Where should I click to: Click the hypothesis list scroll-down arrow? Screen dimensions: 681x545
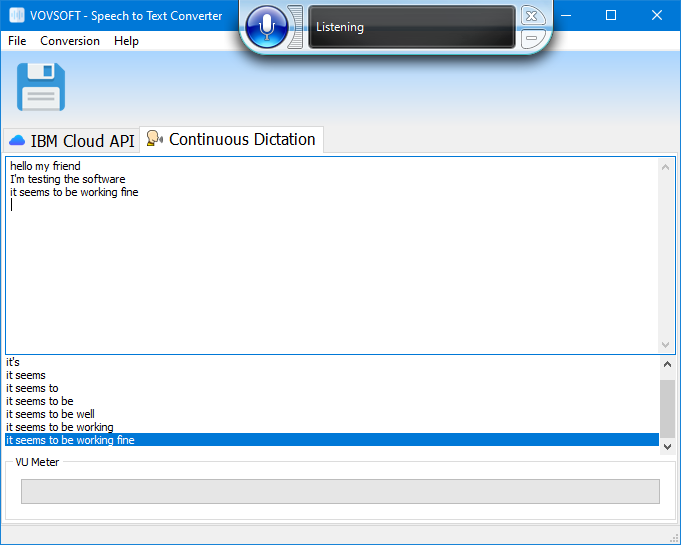[x=668, y=446]
